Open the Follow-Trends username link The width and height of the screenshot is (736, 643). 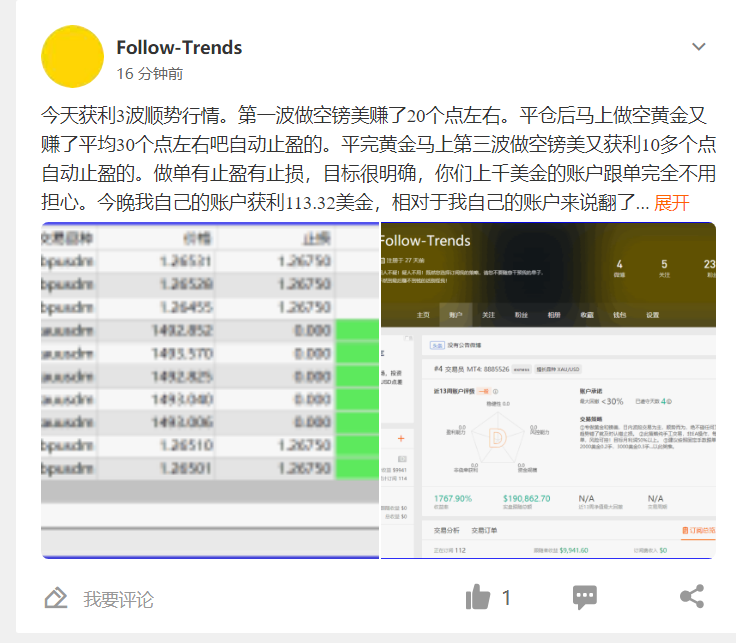(x=179, y=48)
